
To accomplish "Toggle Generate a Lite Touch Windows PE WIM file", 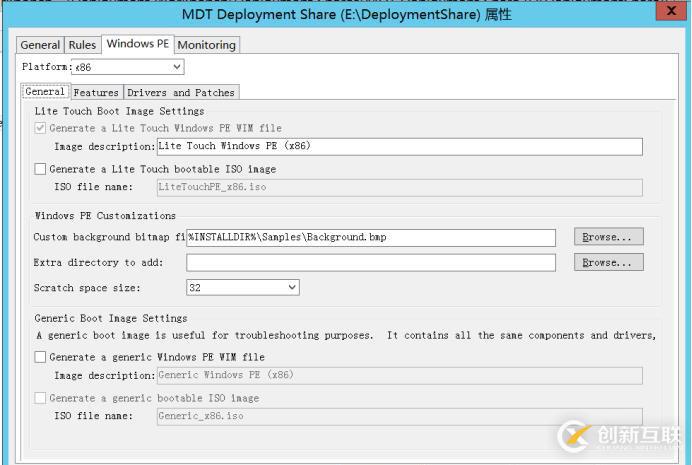I will (x=40, y=128).
